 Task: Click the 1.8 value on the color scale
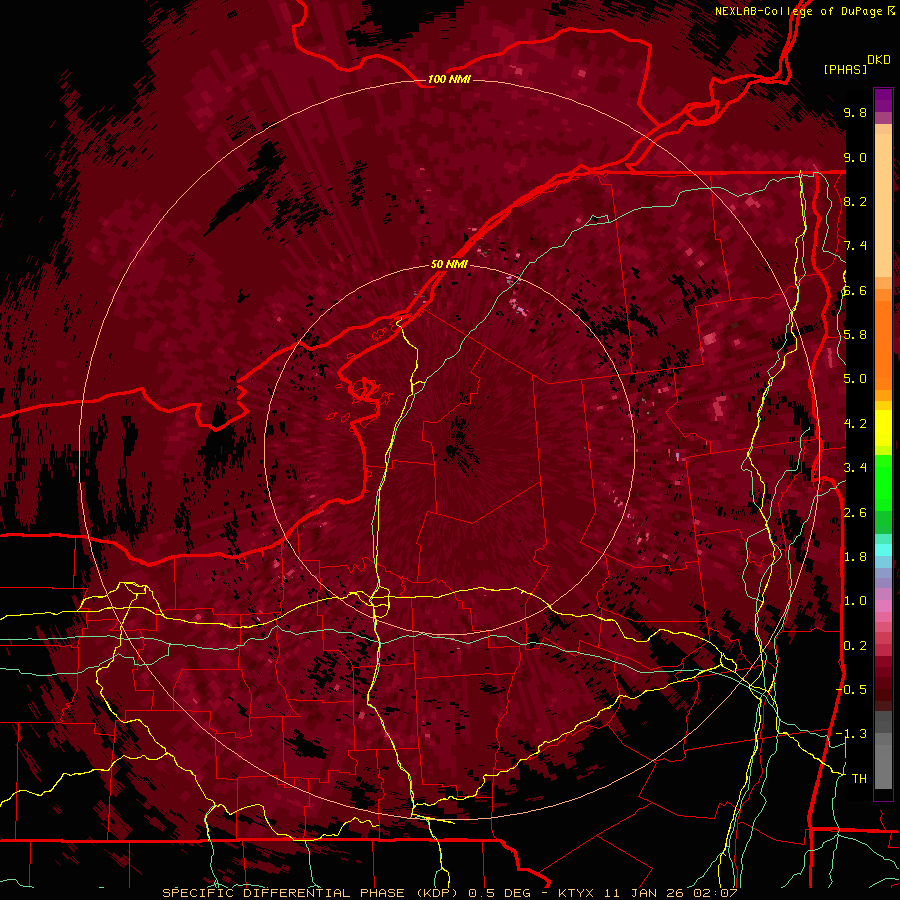click(x=855, y=557)
